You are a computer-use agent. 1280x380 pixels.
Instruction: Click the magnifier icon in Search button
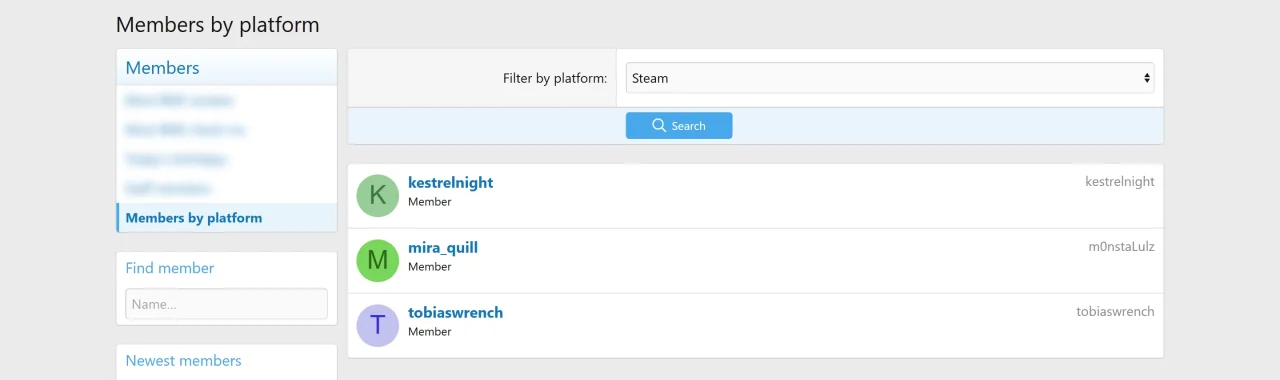(659, 126)
